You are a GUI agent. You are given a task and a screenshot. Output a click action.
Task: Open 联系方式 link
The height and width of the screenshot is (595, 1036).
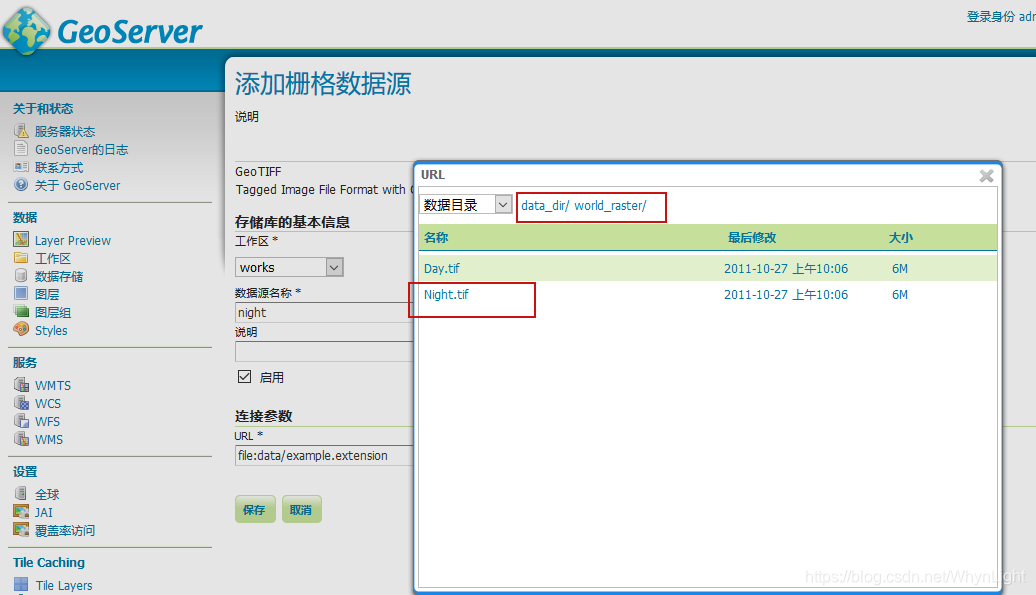click(x=59, y=167)
